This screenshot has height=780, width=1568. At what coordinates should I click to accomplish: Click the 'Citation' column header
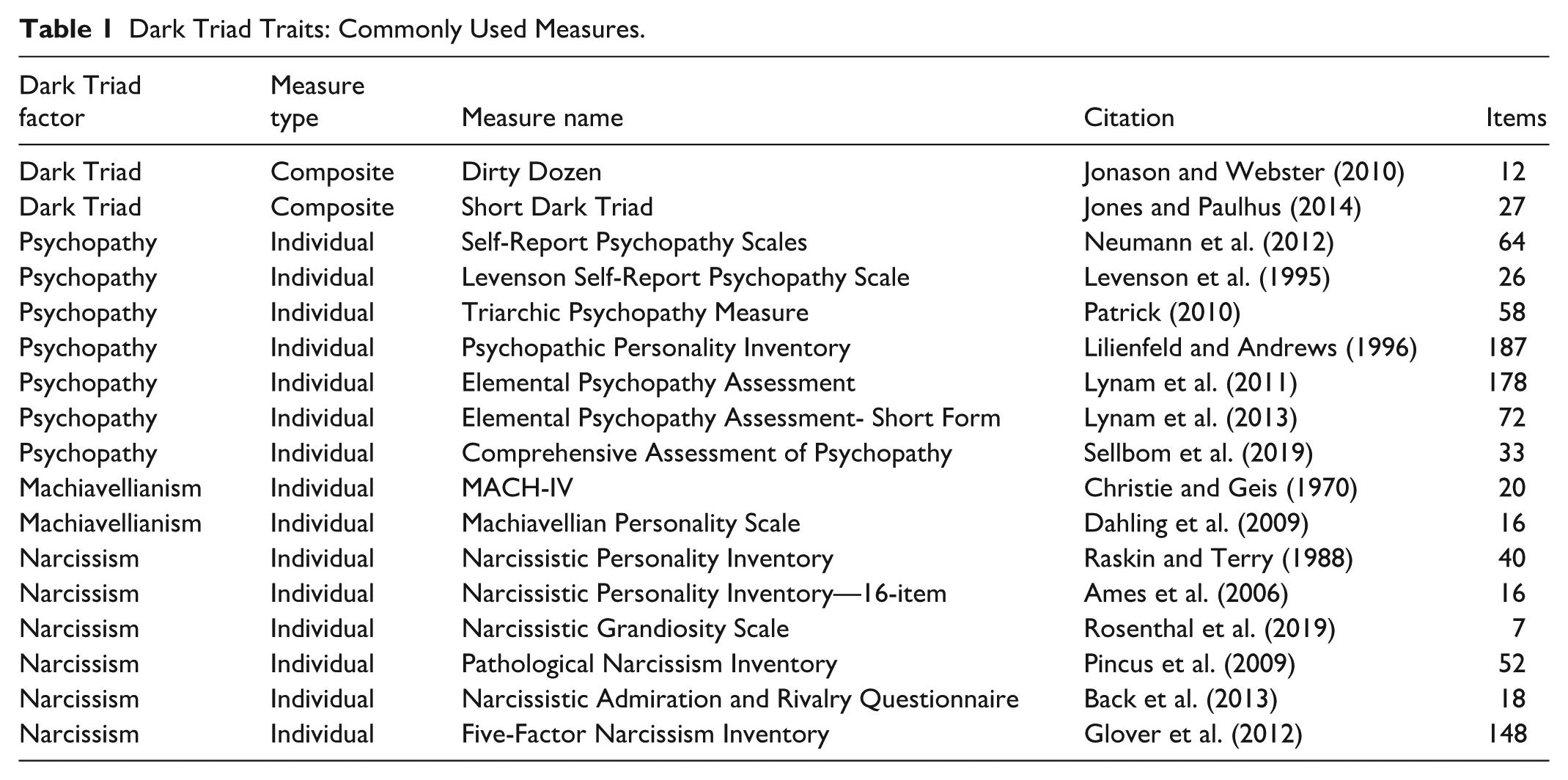pyautogui.click(x=1129, y=117)
